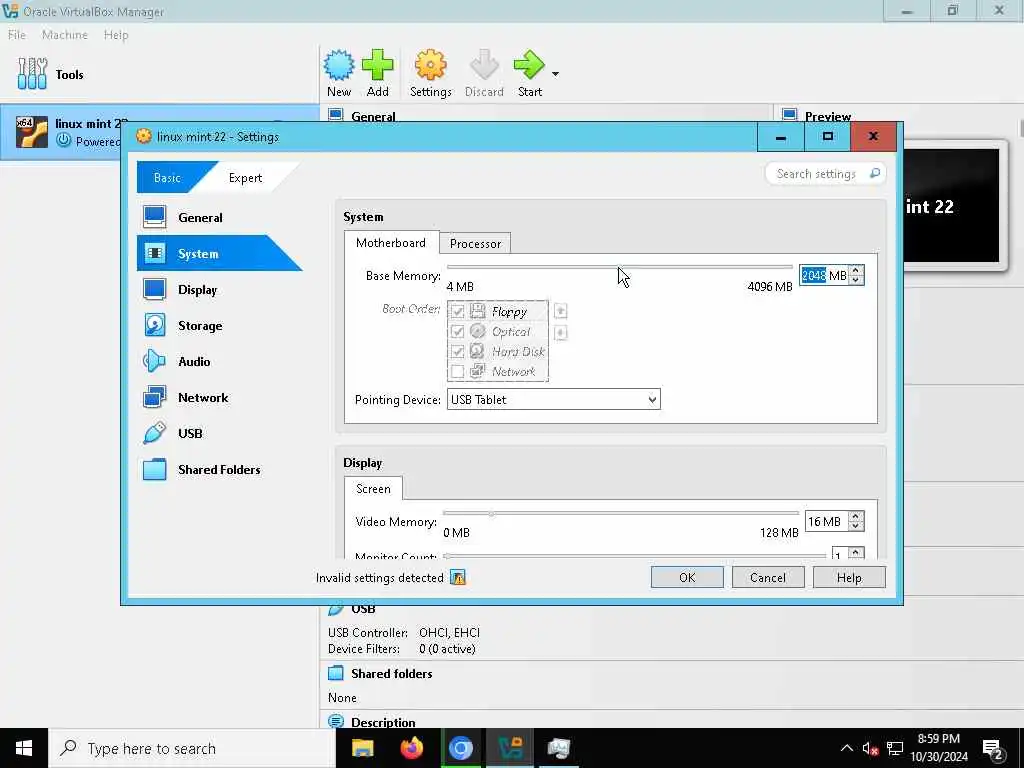Screen dimensions: 1024x768
Task: Click the Shared folders section header in Manager
Action: [392, 673]
